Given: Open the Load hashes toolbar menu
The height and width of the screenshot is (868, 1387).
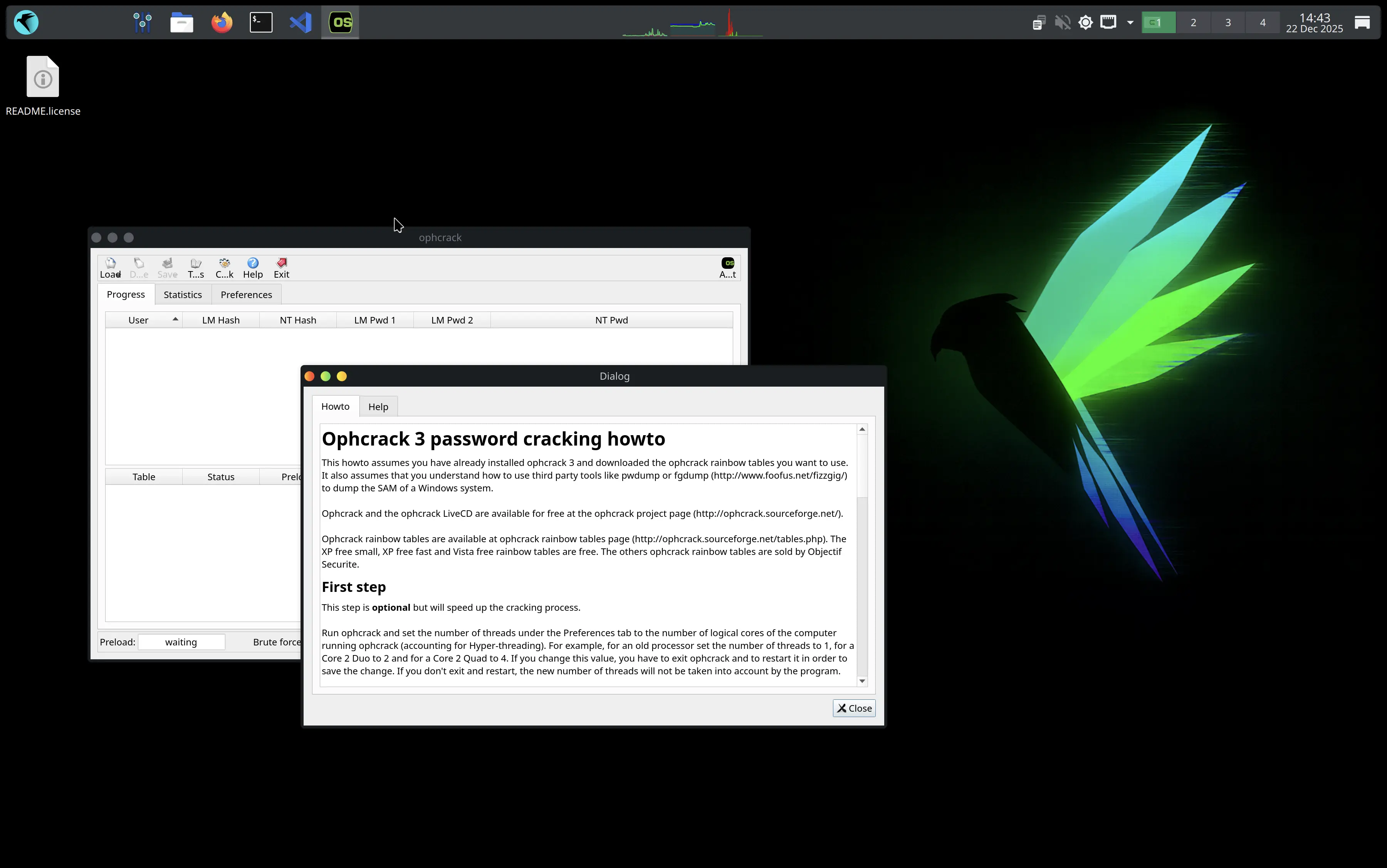Looking at the screenshot, I should [x=110, y=268].
